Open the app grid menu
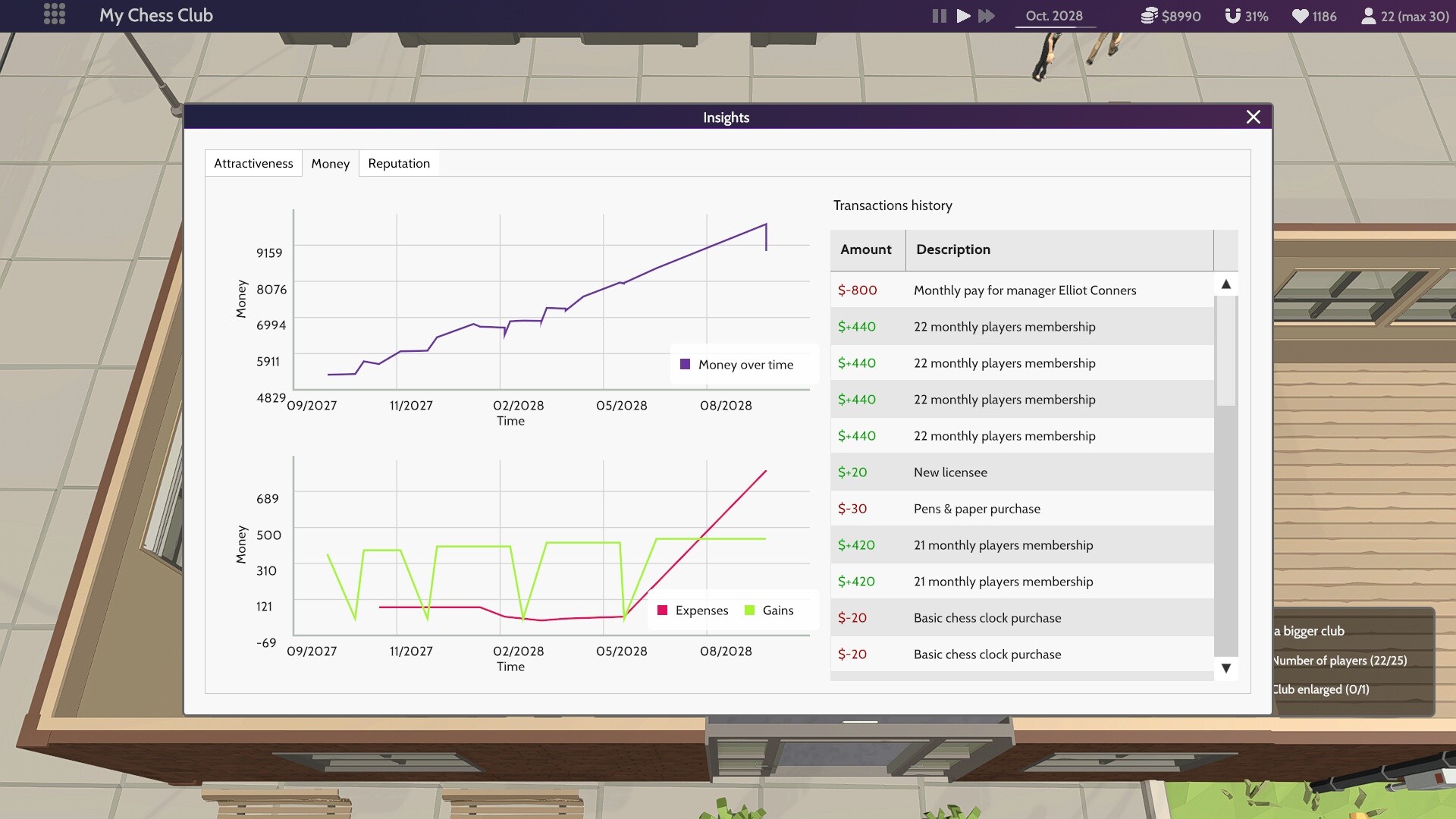Image resolution: width=1456 pixels, height=819 pixels. pos(54,15)
